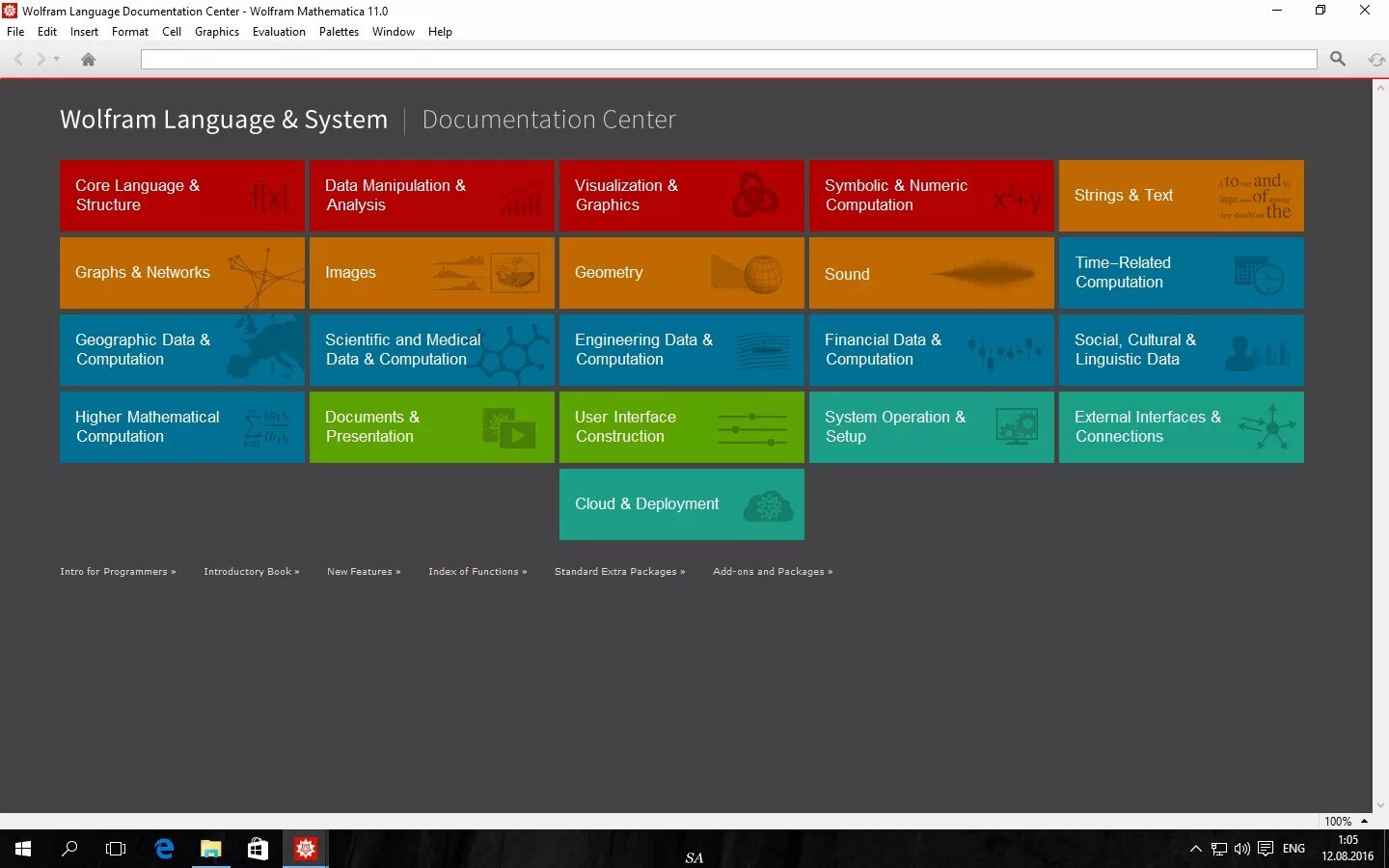Follow the Introductory Book link
This screenshot has height=868, width=1389.
[252, 572]
